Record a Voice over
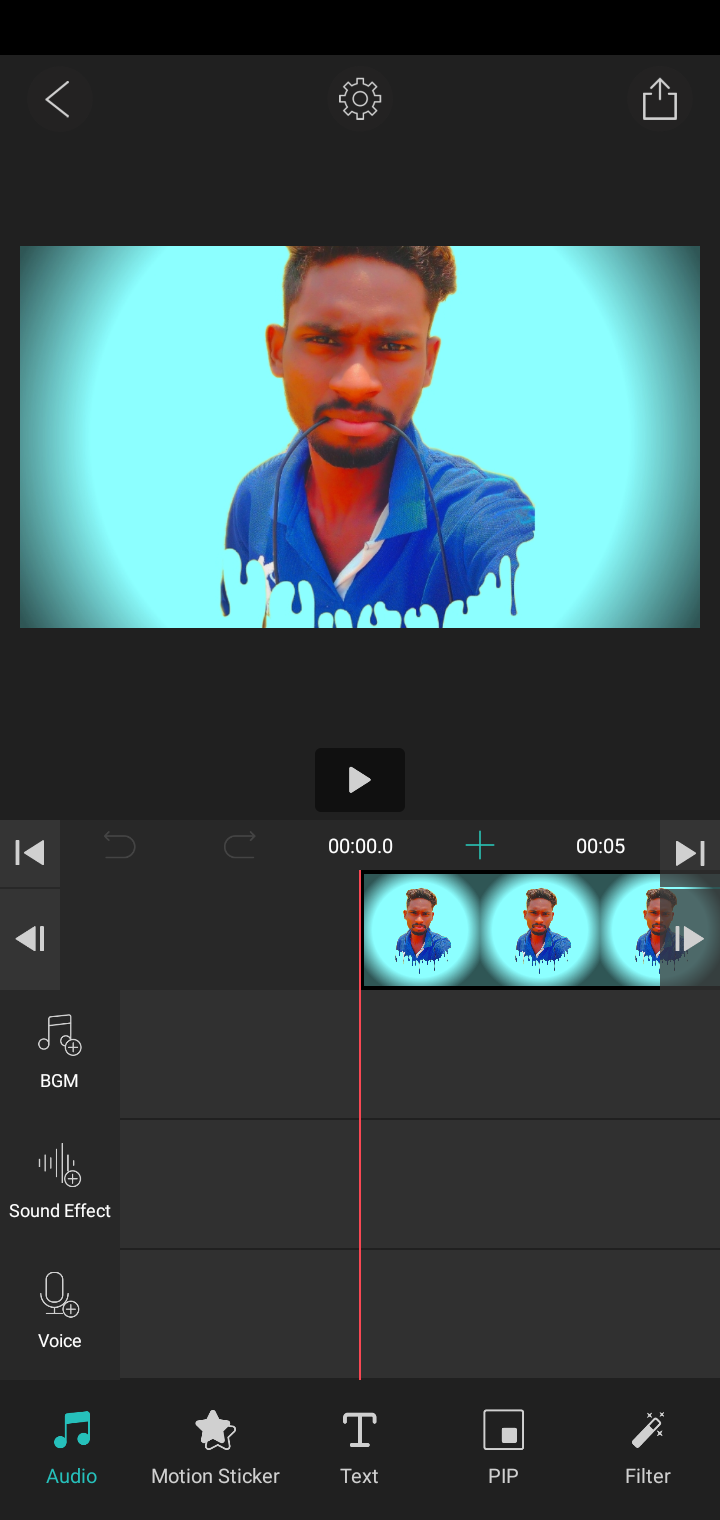This screenshot has width=720, height=1520. point(60,1295)
